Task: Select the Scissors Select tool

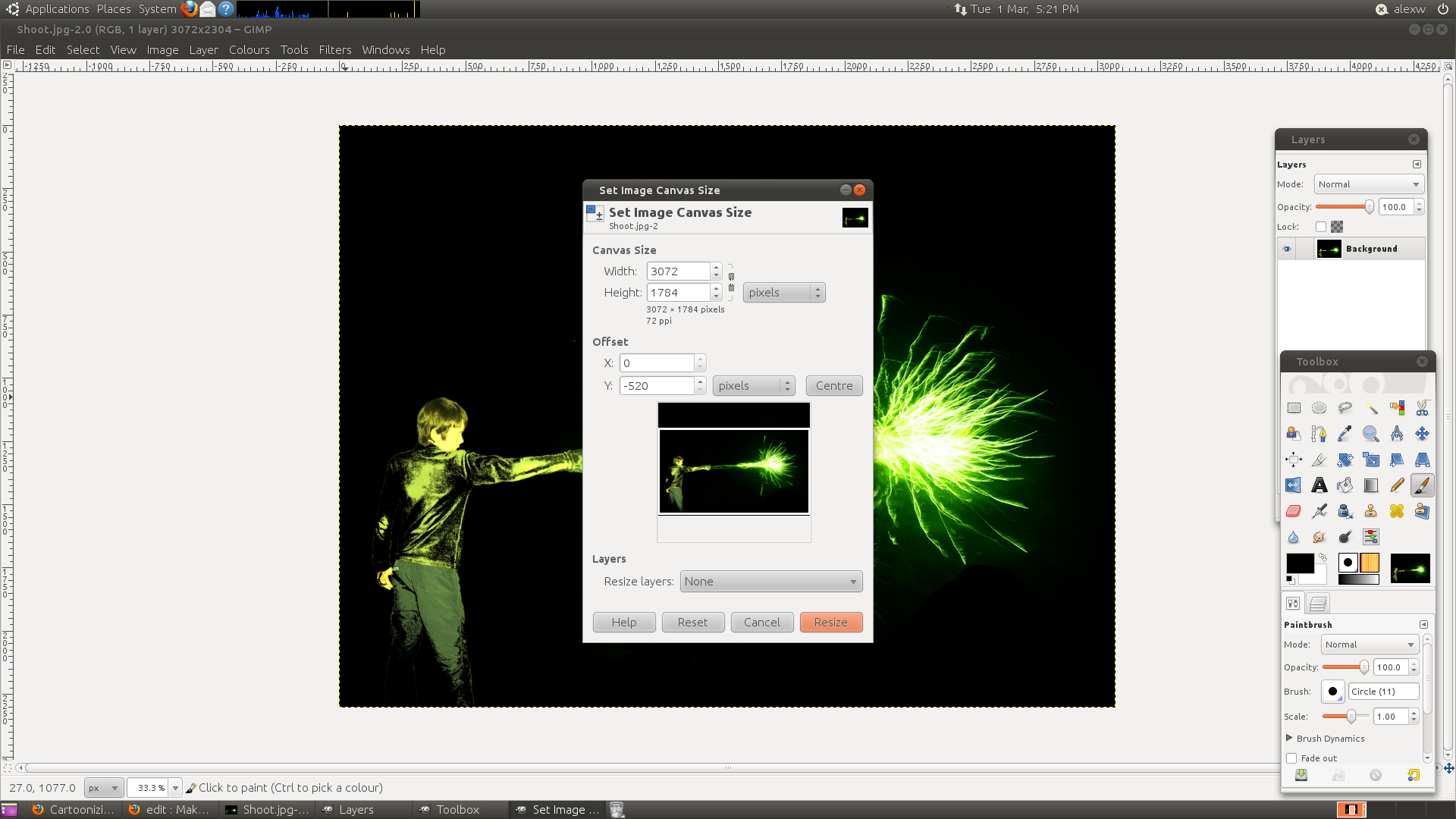Action: coord(1423,408)
